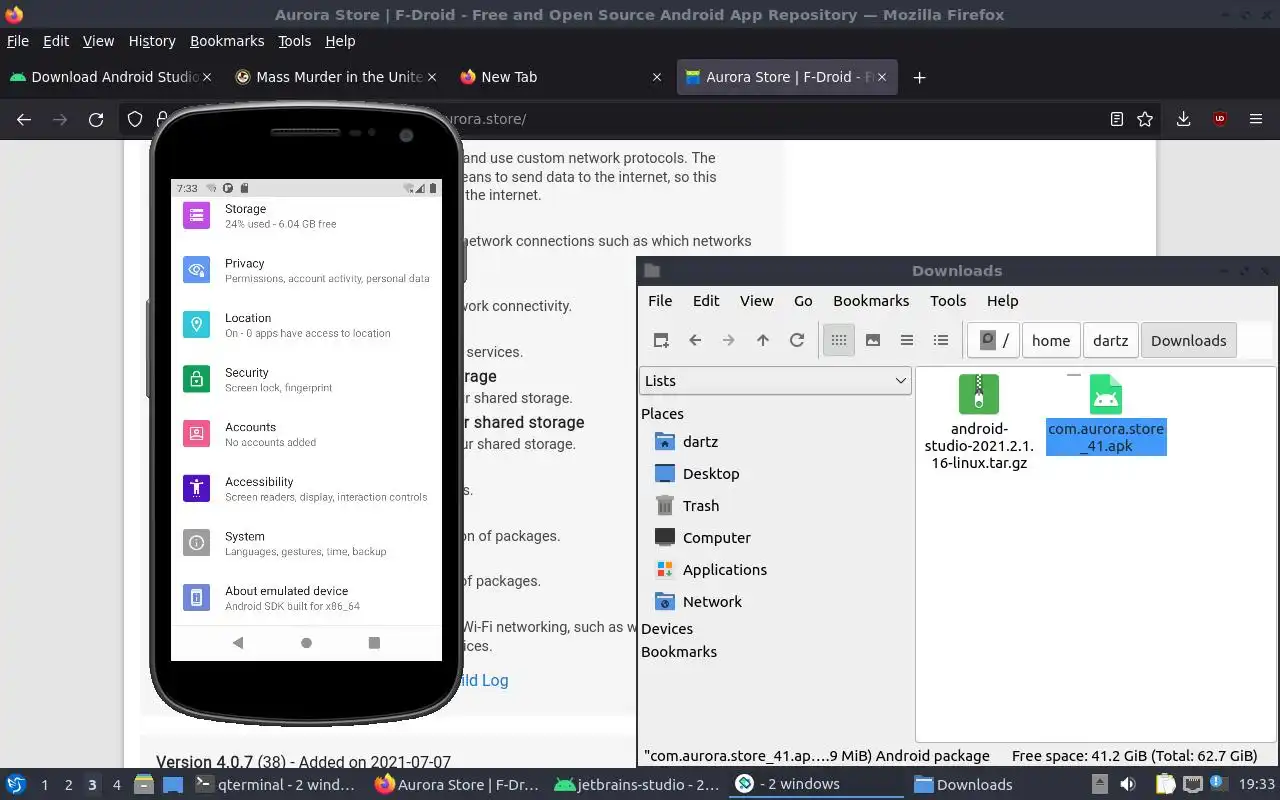Expand the Lists side pane dropdown
This screenshot has height=800, width=1280.
775,381
